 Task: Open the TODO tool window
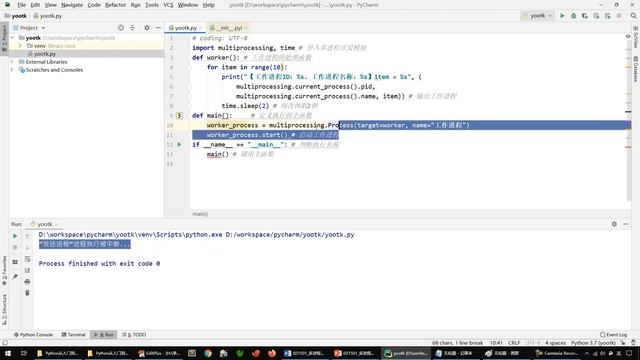pos(134,335)
